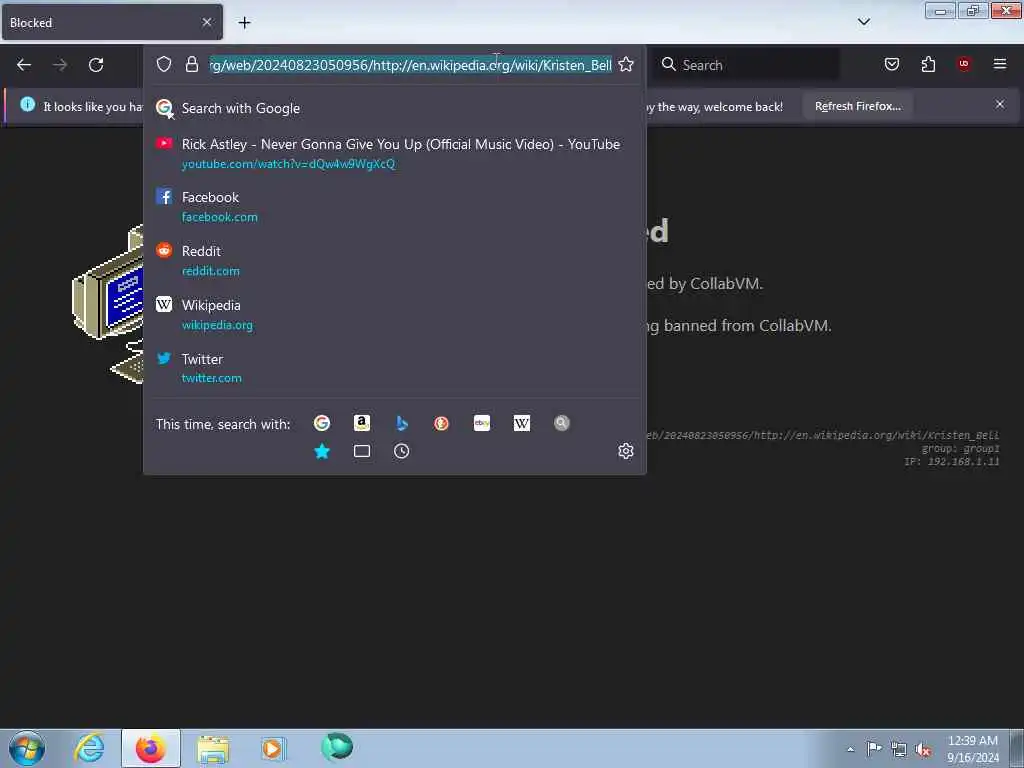Search open tabs using the tab icon

click(362, 451)
